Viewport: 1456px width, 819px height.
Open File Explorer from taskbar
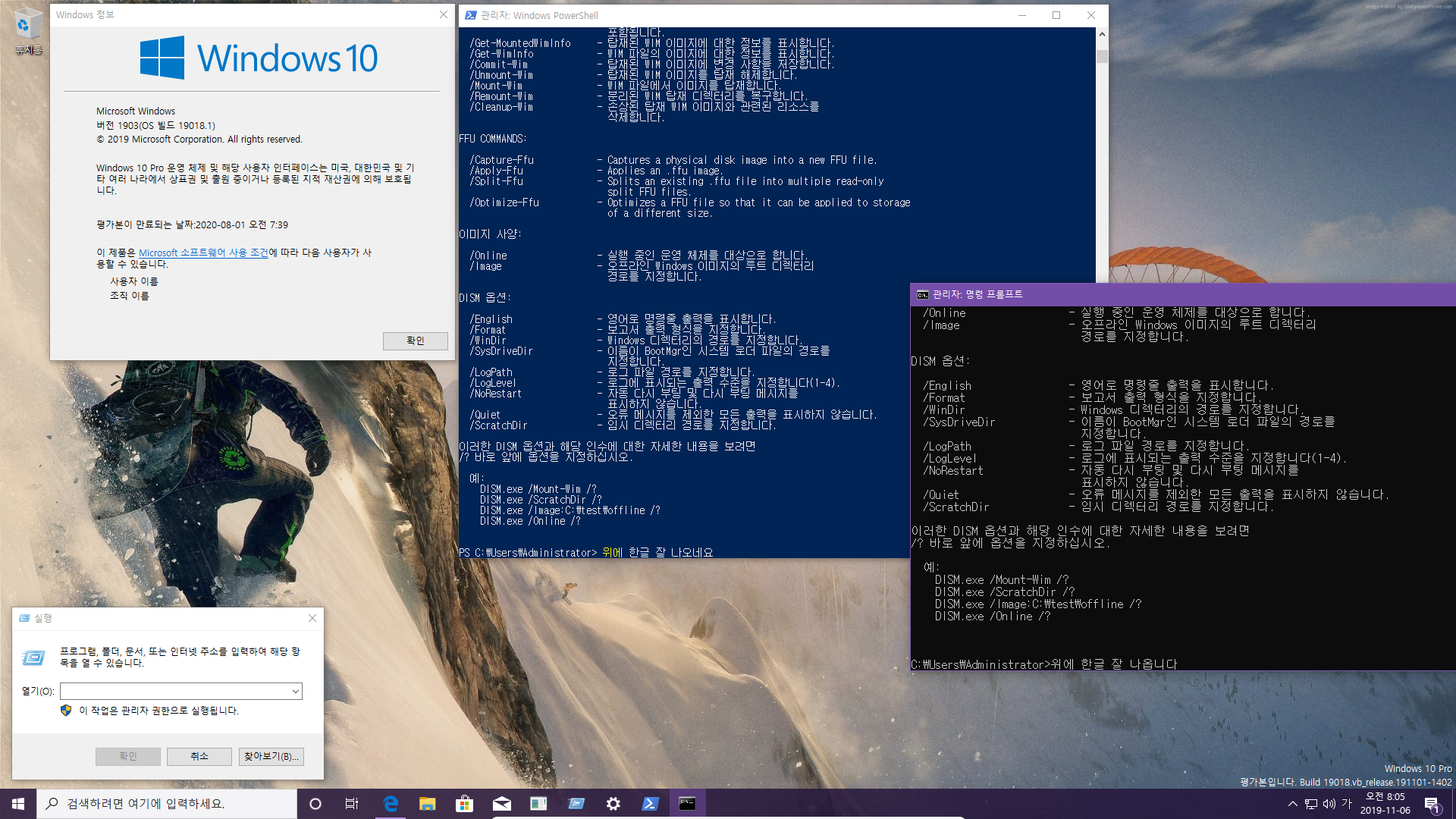click(428, 804)
